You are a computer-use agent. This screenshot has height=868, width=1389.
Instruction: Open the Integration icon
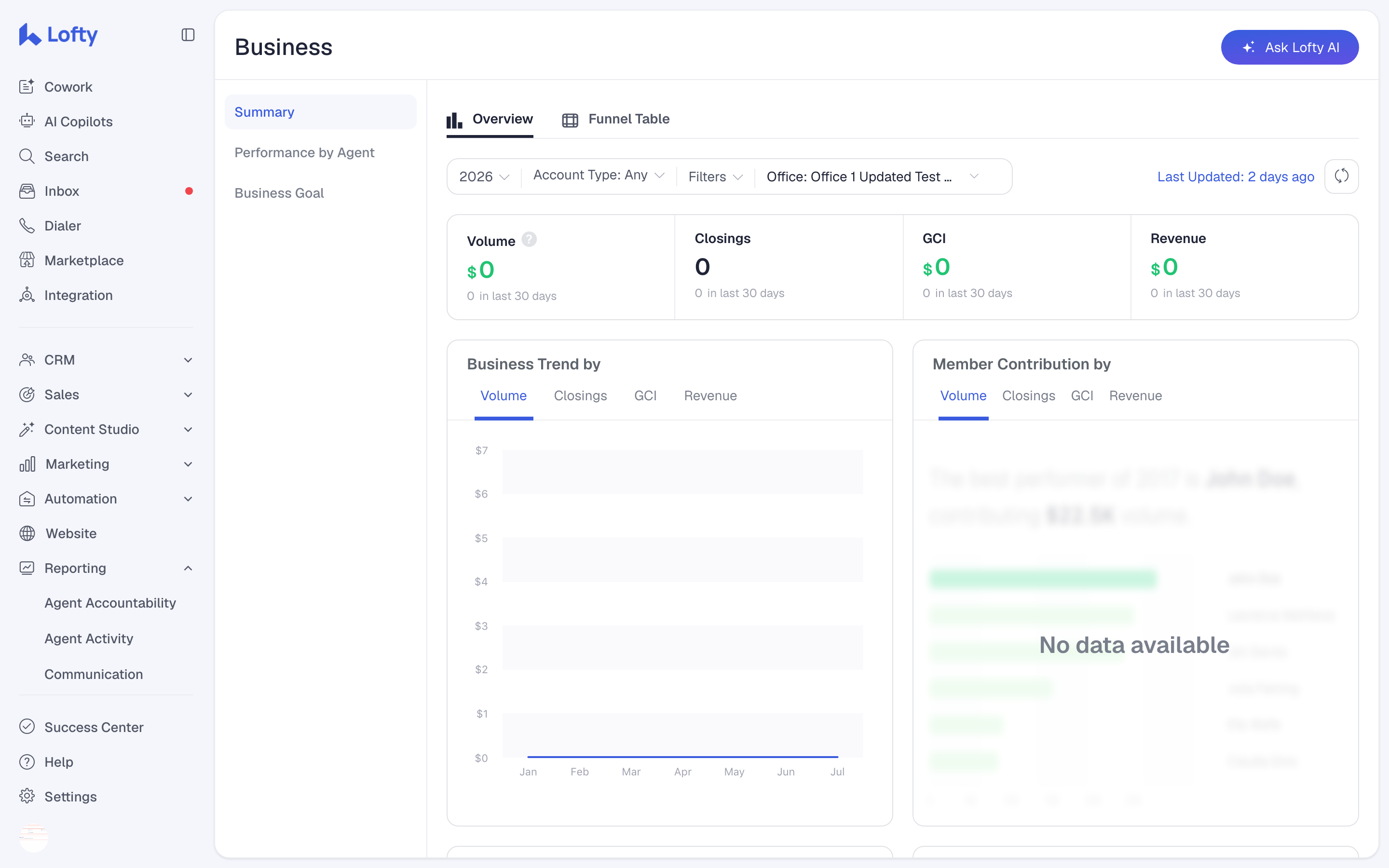pyautogui.click(x=27, y=295)
